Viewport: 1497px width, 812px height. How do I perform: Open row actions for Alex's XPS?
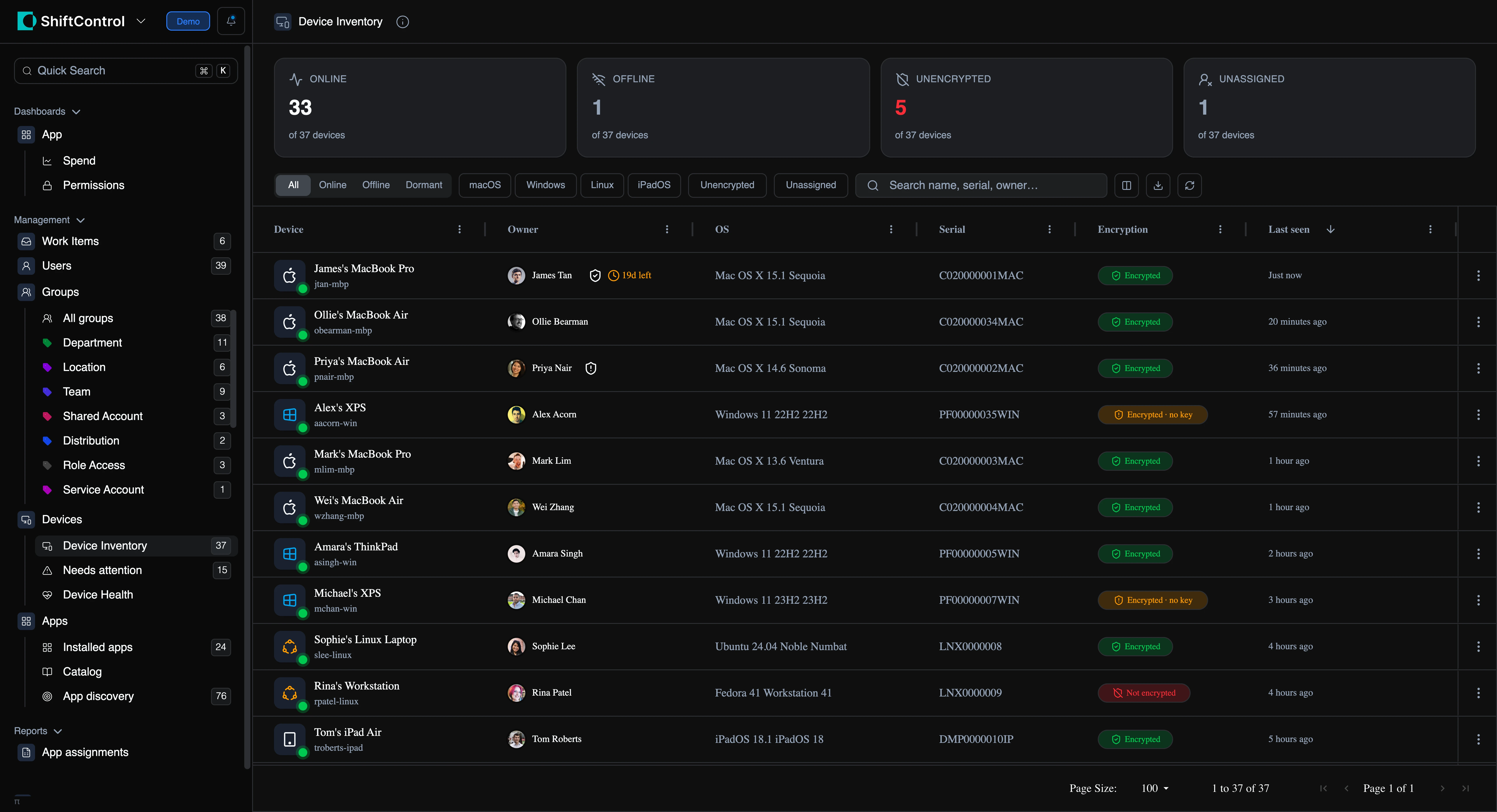(x=1478, y=415)
